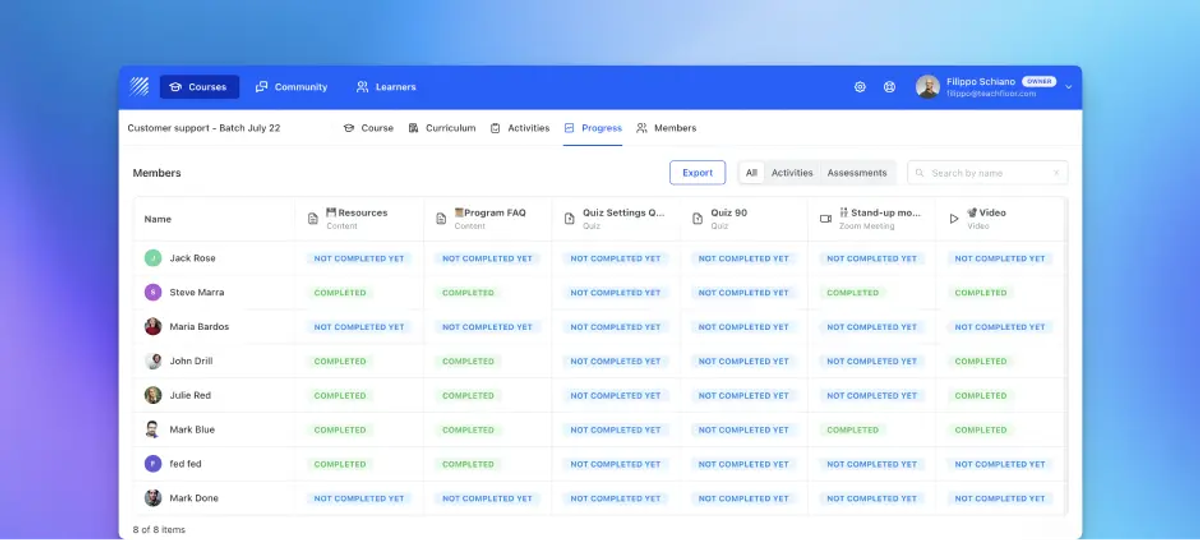Click the Courses graduation cap icon

click(x=176, y=87)
